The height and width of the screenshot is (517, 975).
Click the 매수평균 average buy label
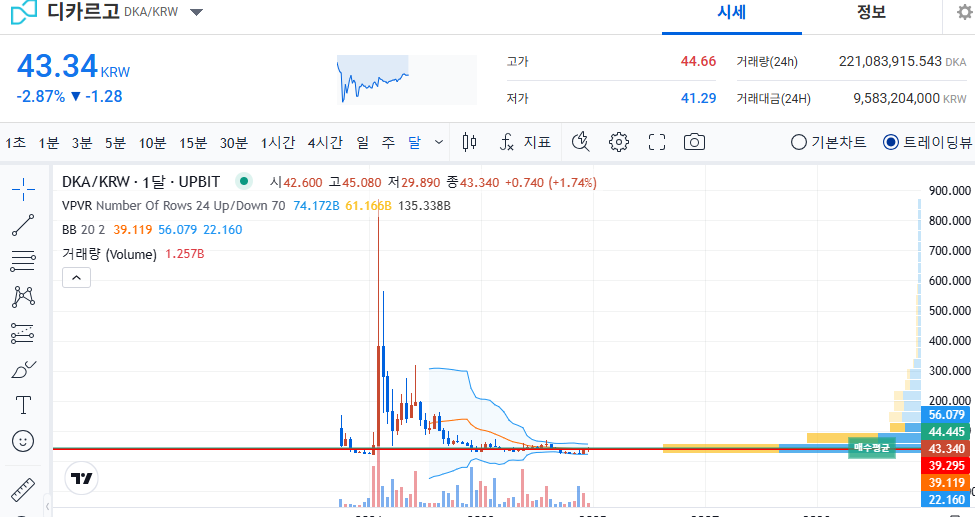[x=872, y=448]
